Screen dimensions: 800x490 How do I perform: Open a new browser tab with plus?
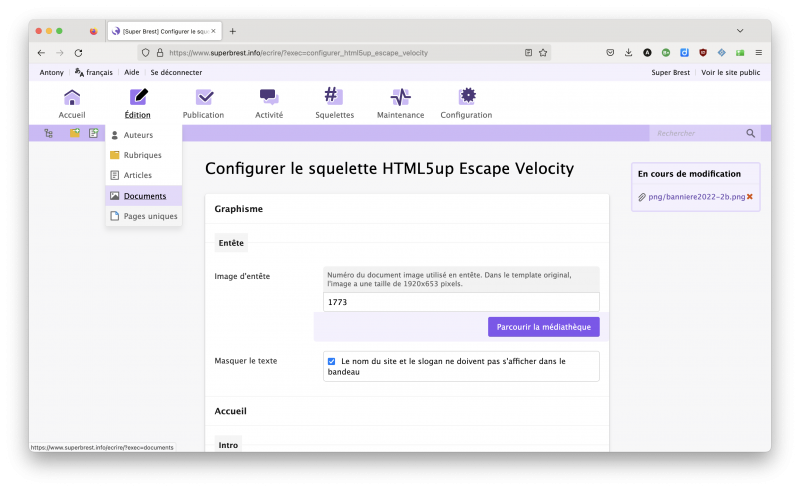click(x=233, y=31)
